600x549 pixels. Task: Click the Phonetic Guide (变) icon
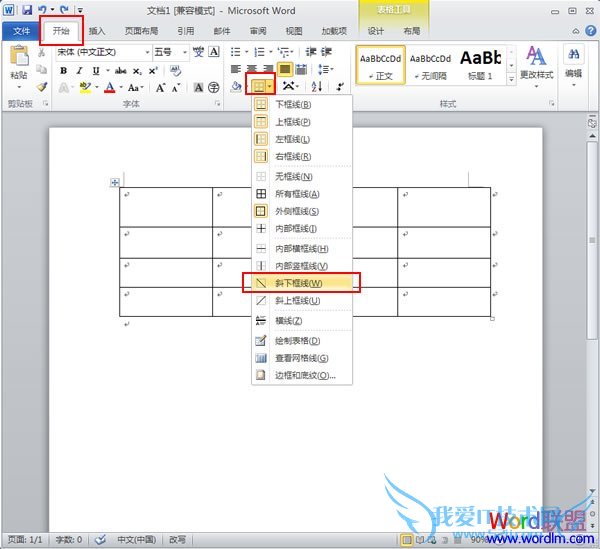pyautogui.click(x=198, y=52)
